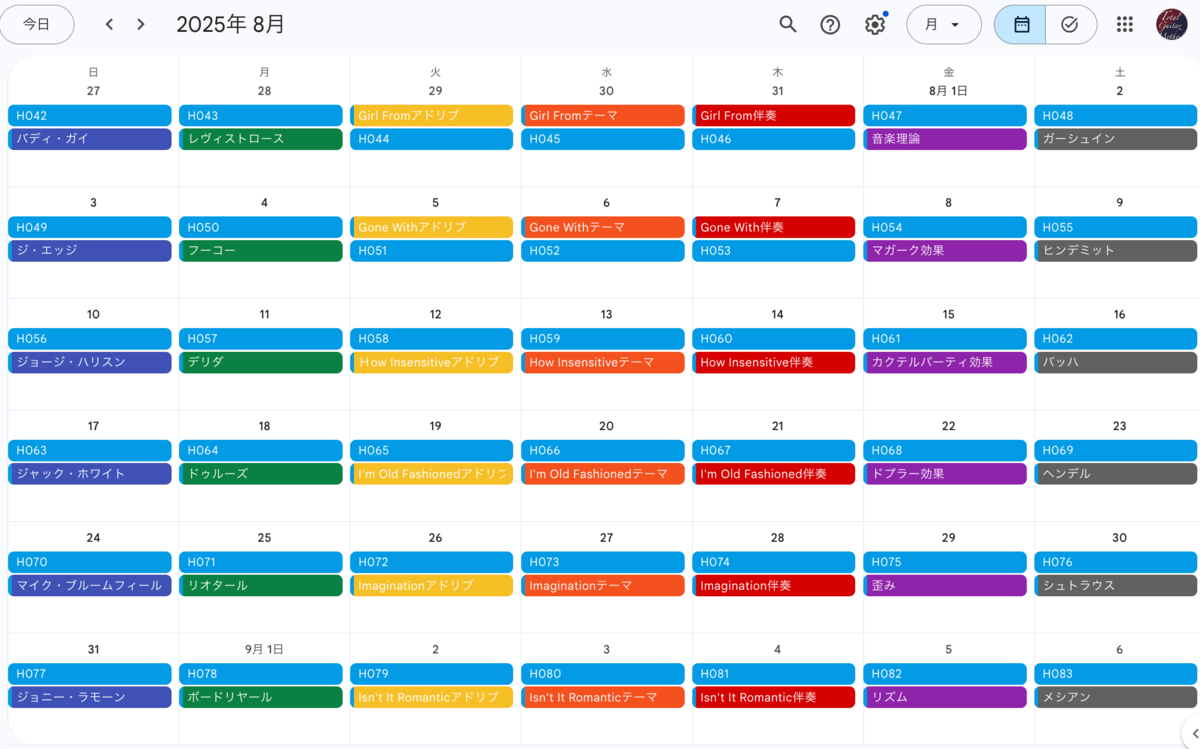Open the H071 event
The image size is (1200, 749).
tap(261, 562)
